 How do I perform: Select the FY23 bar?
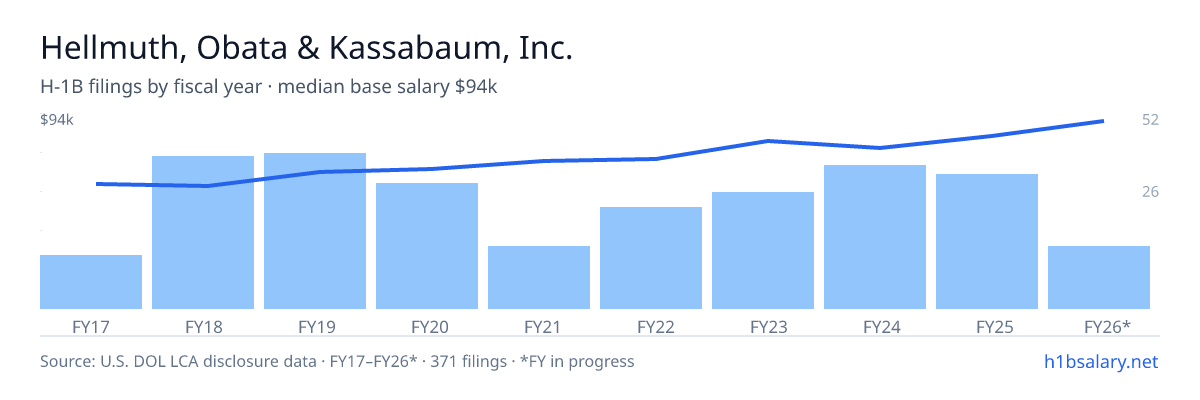(x=763, y=250)
